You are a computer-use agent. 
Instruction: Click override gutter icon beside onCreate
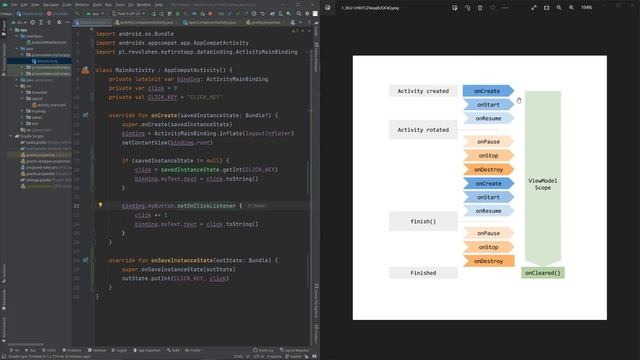[x=85, y=115]
